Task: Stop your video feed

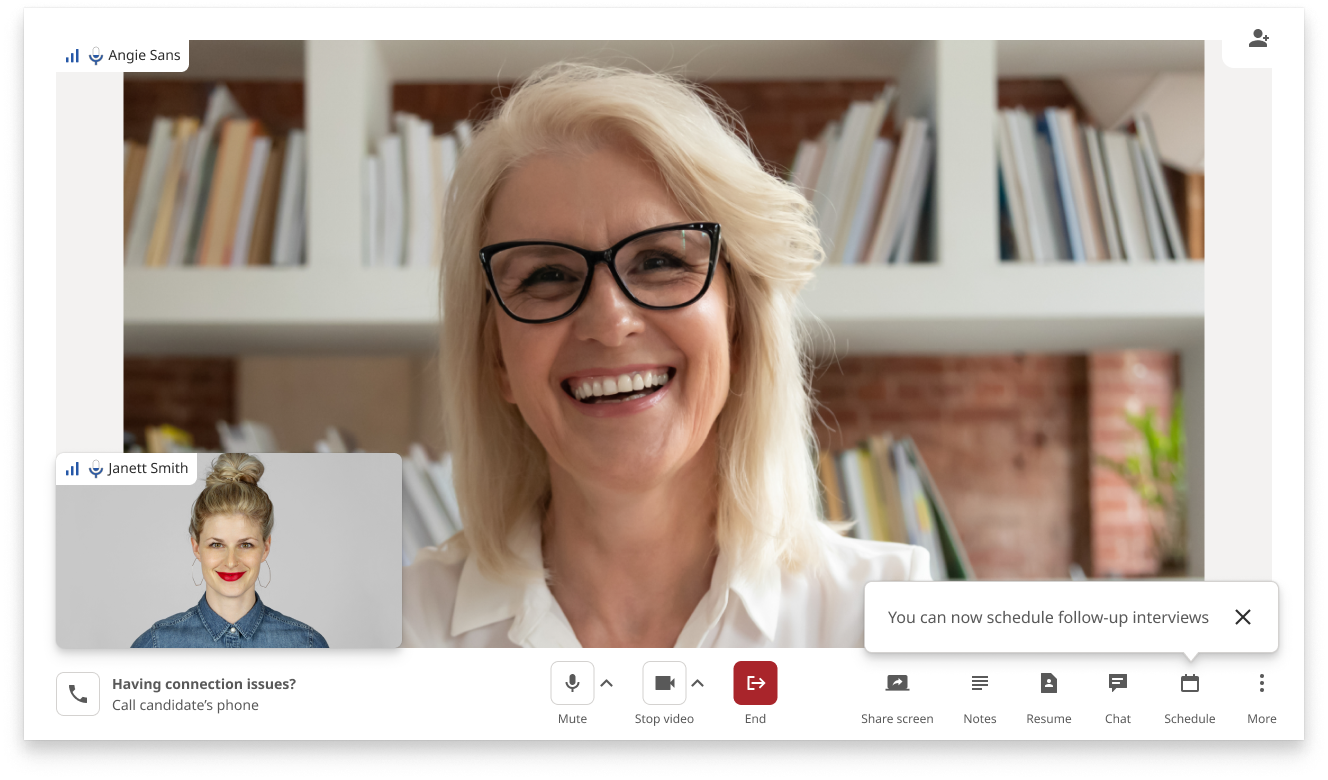Action: point(664,683)
